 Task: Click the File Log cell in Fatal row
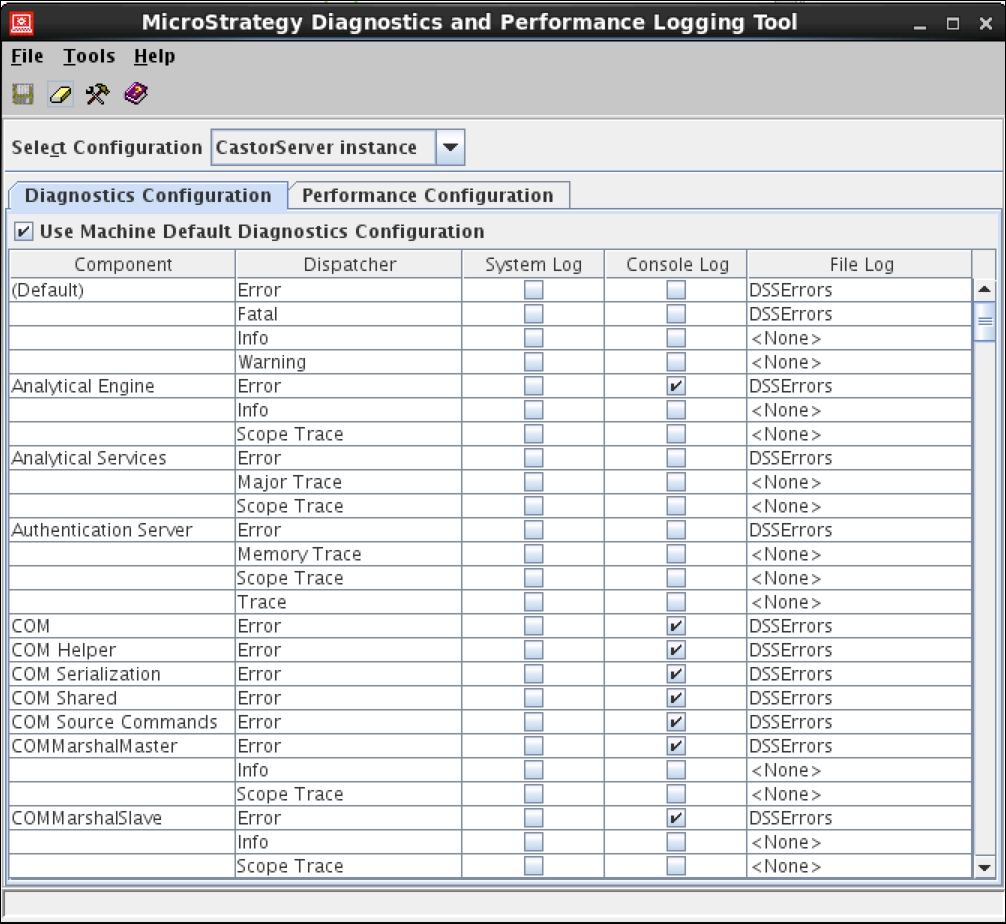(x=860, y=314)
